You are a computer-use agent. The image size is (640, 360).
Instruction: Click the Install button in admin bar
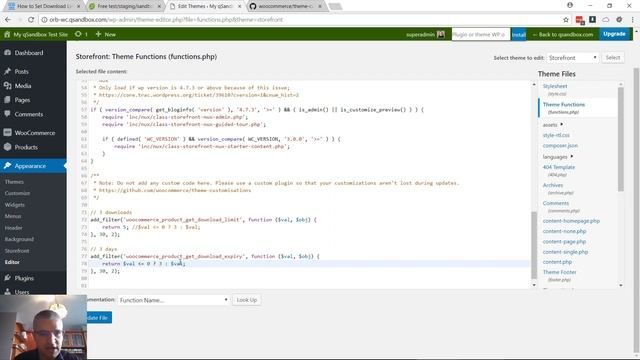pos(518,35)
